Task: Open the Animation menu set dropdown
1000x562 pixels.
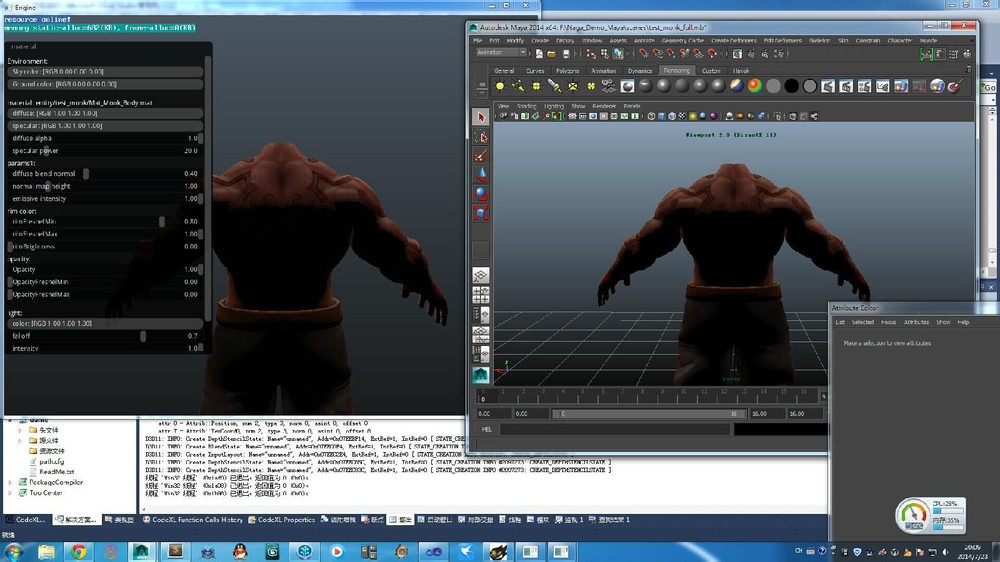Action: 501,53
